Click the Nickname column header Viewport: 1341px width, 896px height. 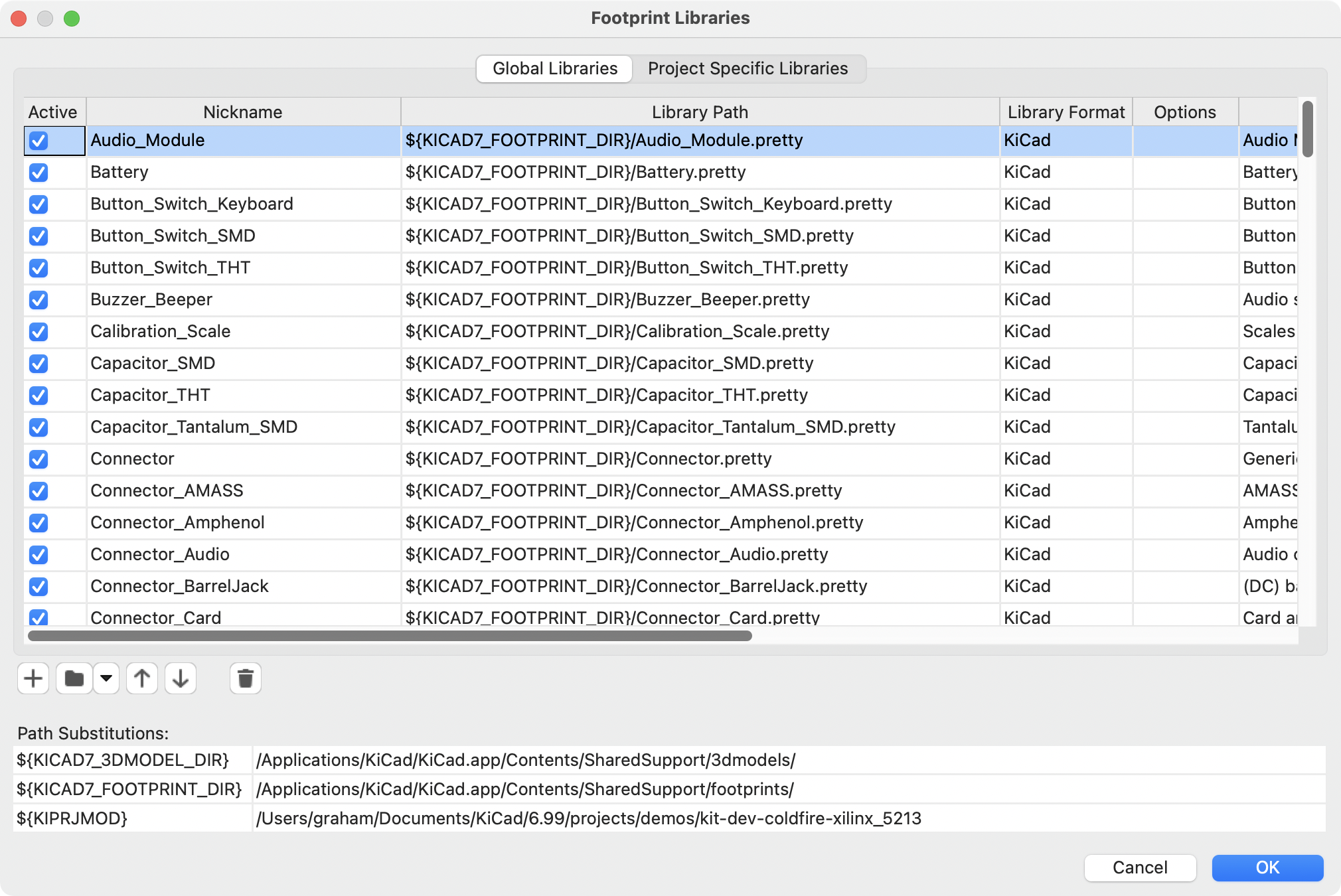(243, 112)
